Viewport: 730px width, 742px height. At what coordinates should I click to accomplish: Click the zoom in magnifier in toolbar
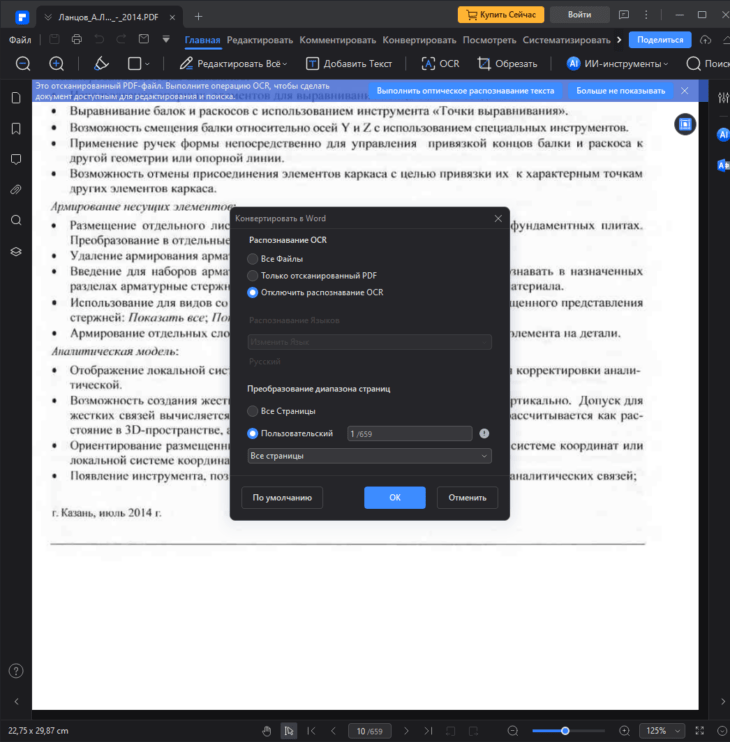[56, 63]
